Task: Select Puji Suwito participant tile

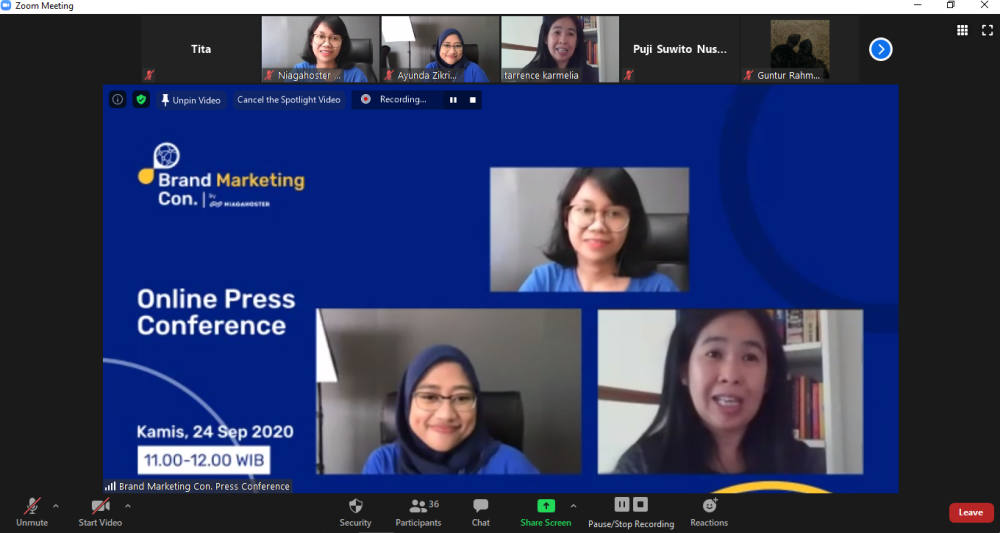Action: [680, 49]
